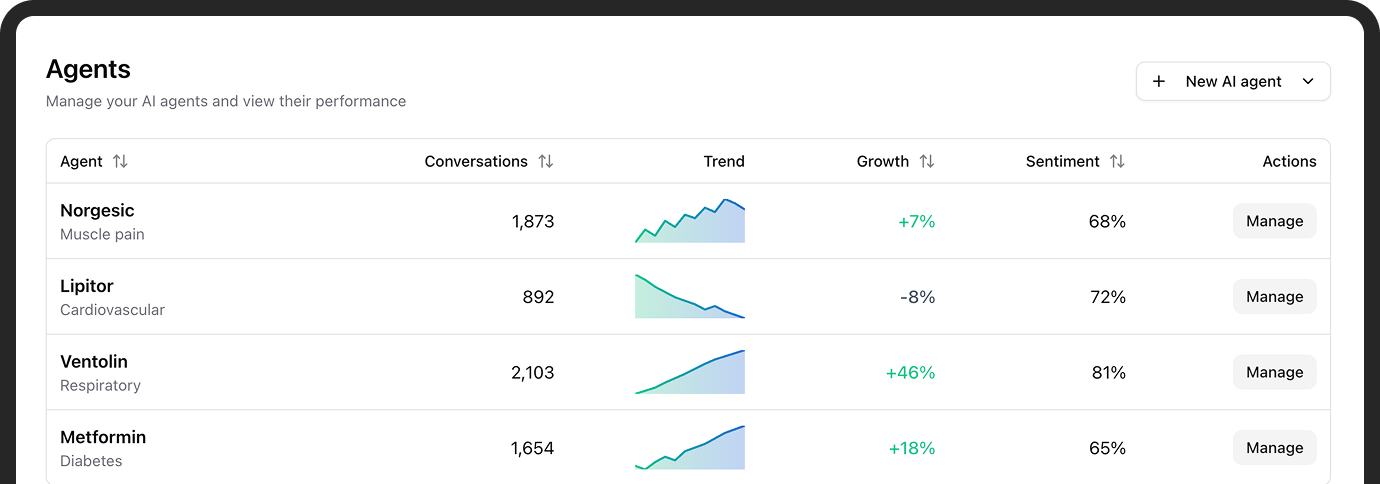1380x484 pixels.
Task: Click the Lipitor declining trend chart
Action: coord(690,297)
